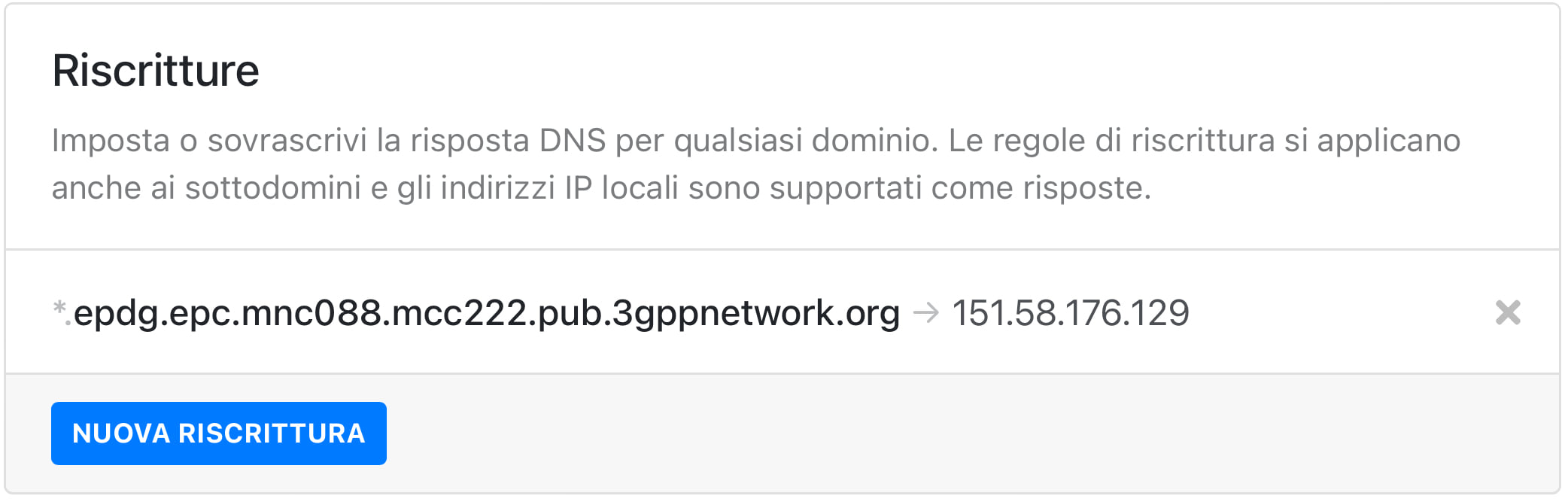Click the Riscritture heading
The height and width of the screenshot is (502, 1568).
(x=156, y=71)
